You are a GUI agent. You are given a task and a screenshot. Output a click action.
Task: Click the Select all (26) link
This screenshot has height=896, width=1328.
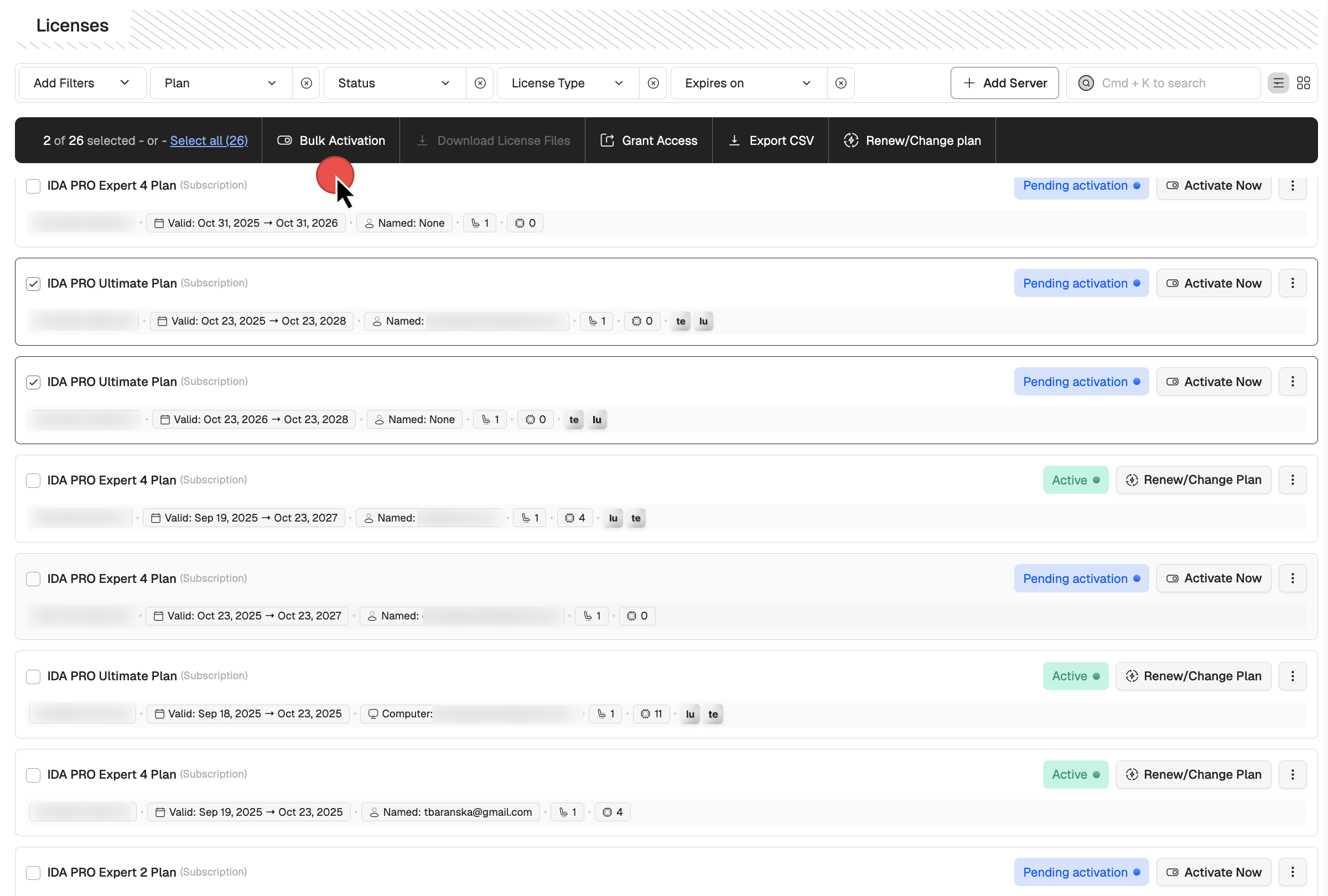point(209,140)
